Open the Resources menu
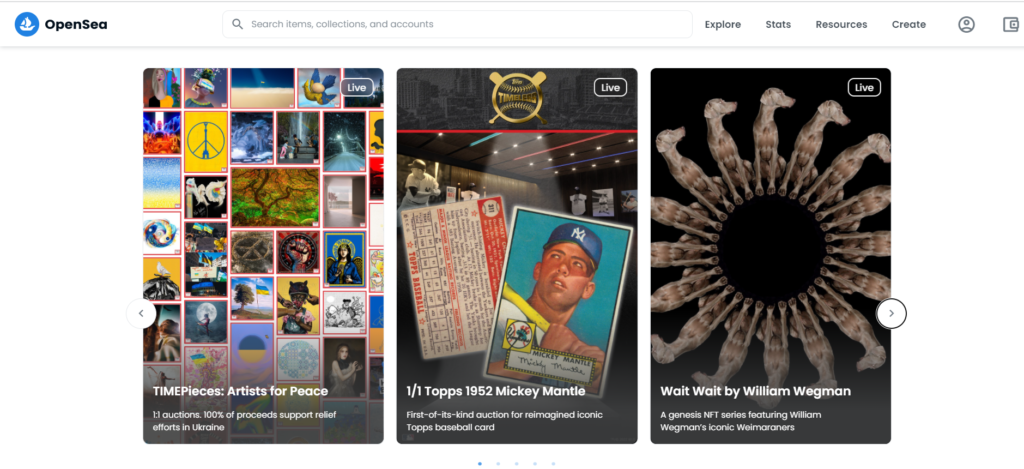 [x=841, y=24]
